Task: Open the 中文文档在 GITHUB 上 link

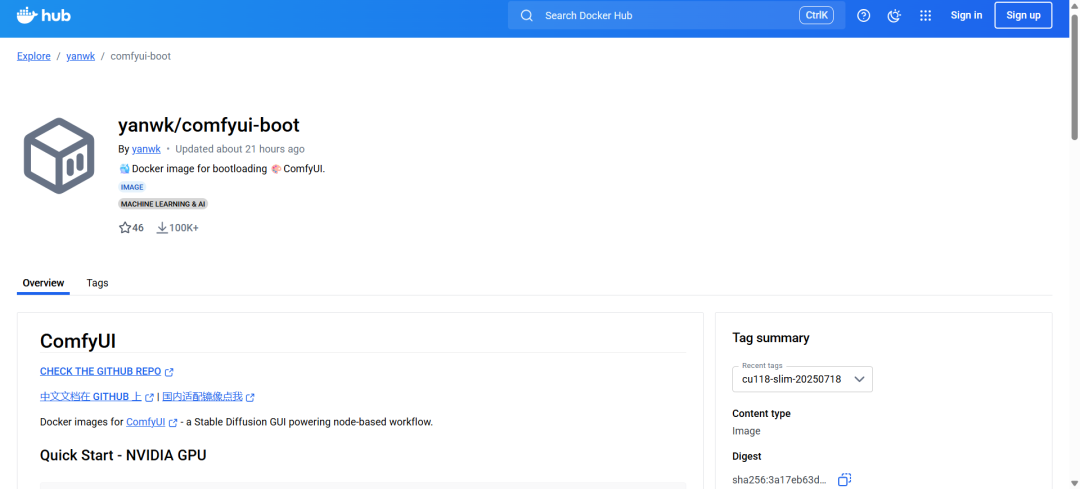Action: (91, 397)
